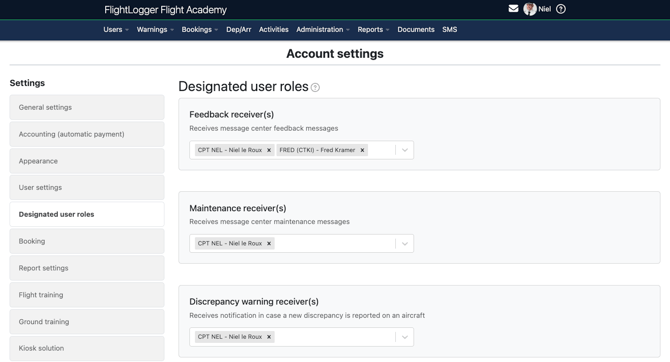
Task: Remove CPT NEL from Maintenance receivers
Action: click(x=269, y=244)
